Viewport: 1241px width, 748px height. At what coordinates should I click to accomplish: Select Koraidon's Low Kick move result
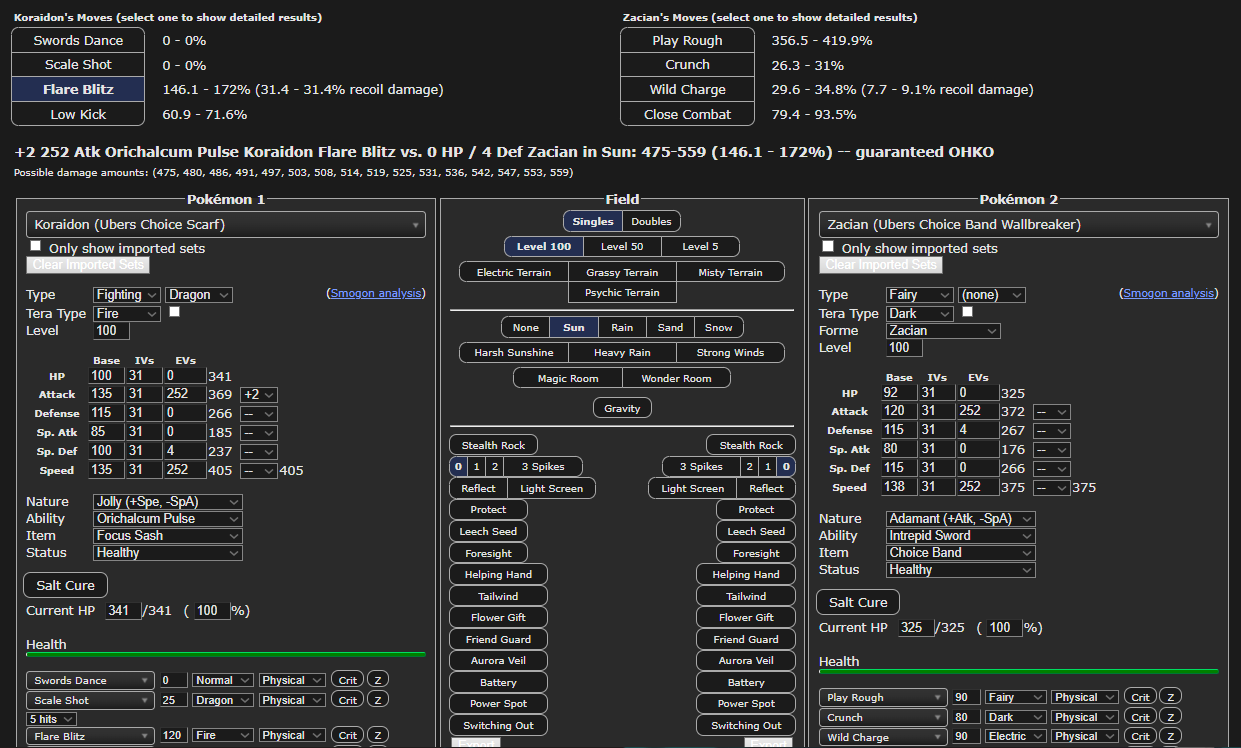point(78,114)
